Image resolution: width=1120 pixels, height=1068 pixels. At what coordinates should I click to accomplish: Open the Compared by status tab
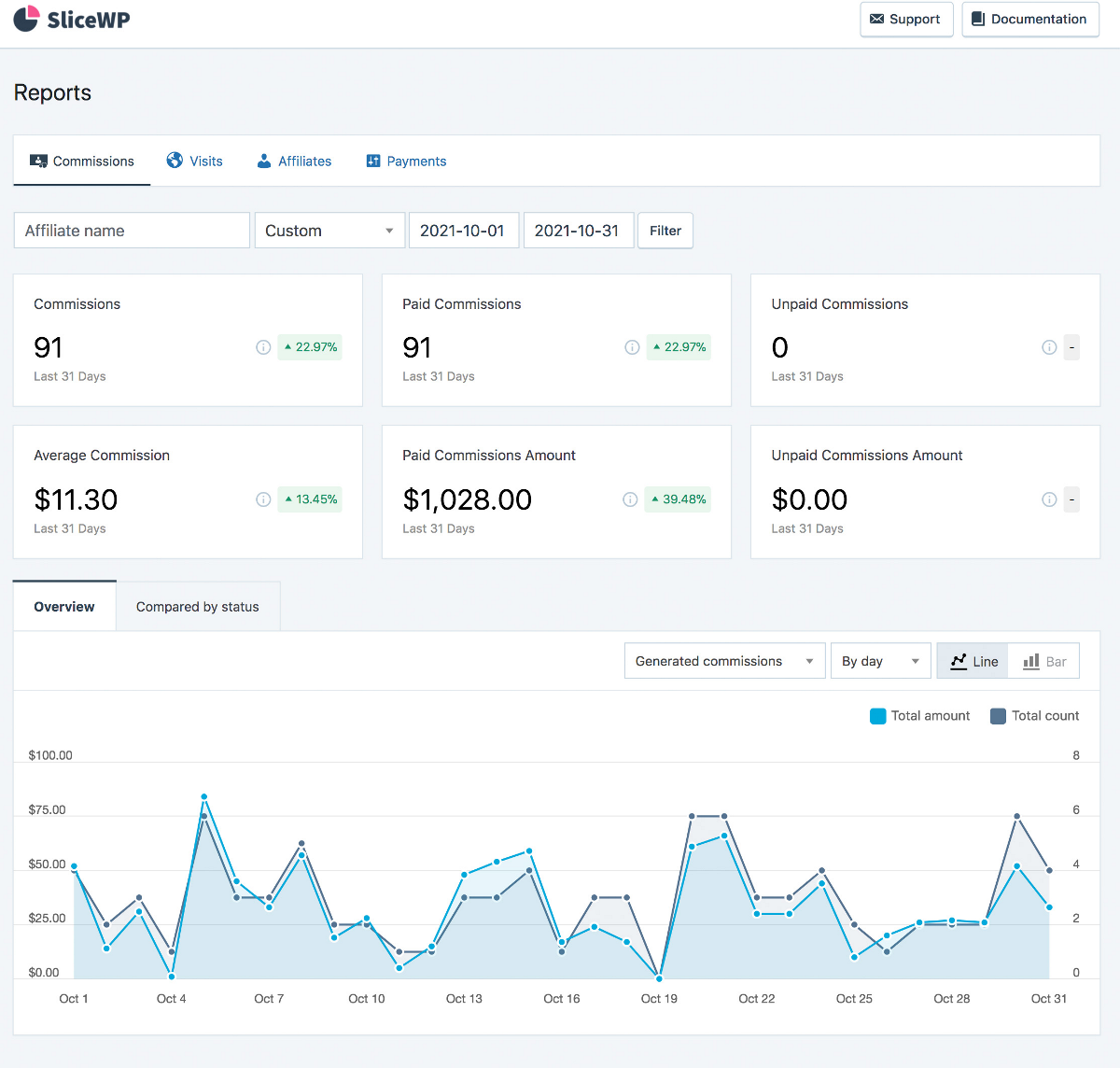(198, 607)
